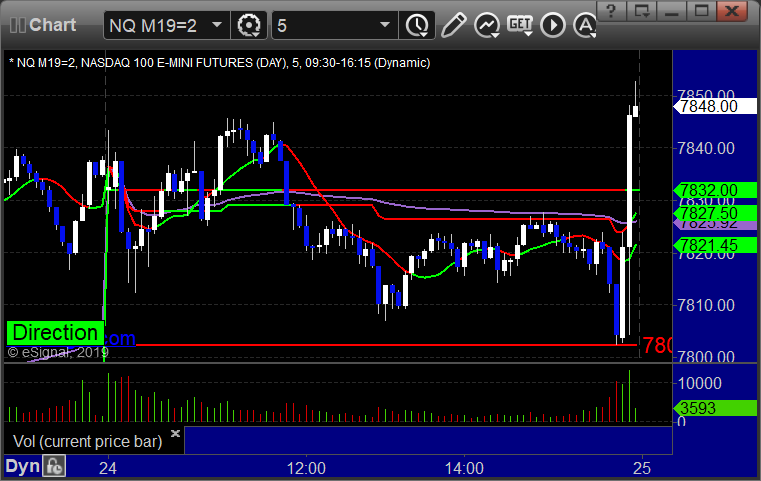Expand the NQ M19=2 symbol dropdown
The height and width of the screenshot is (481, 761).
217,25
